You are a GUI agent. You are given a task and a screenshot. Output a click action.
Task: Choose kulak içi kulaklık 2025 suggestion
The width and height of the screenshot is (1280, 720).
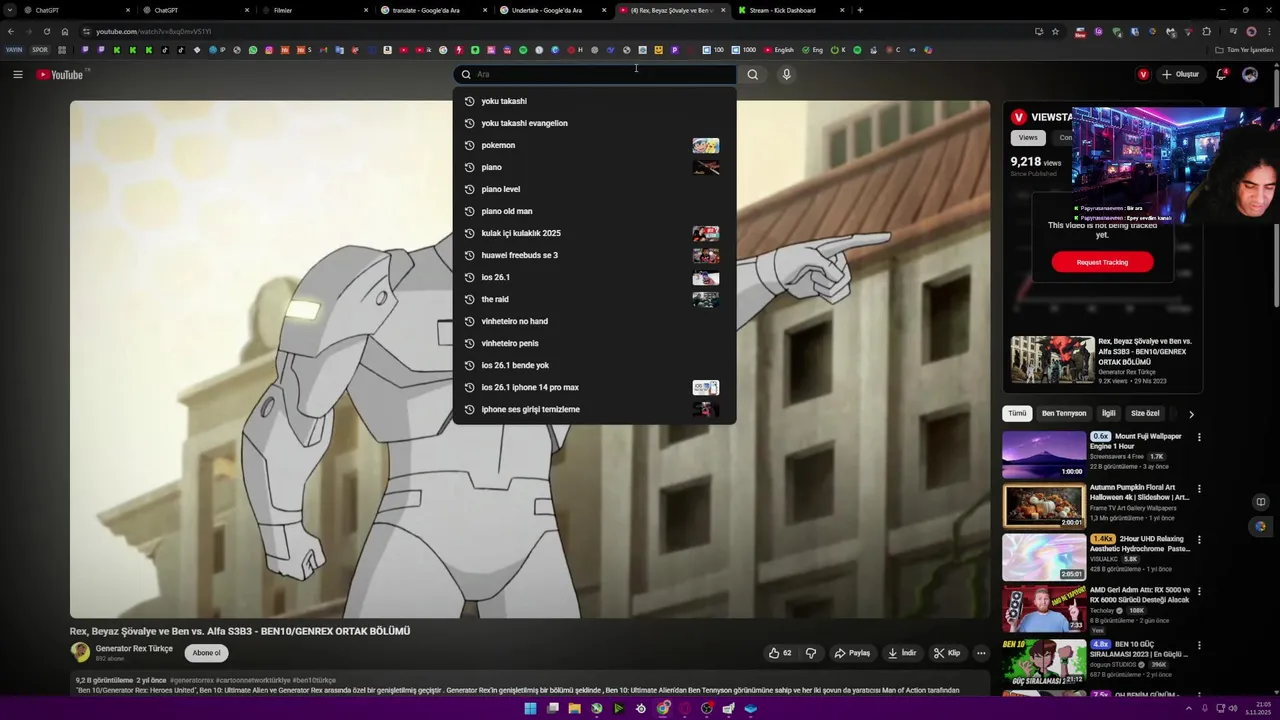pos(594,233)
